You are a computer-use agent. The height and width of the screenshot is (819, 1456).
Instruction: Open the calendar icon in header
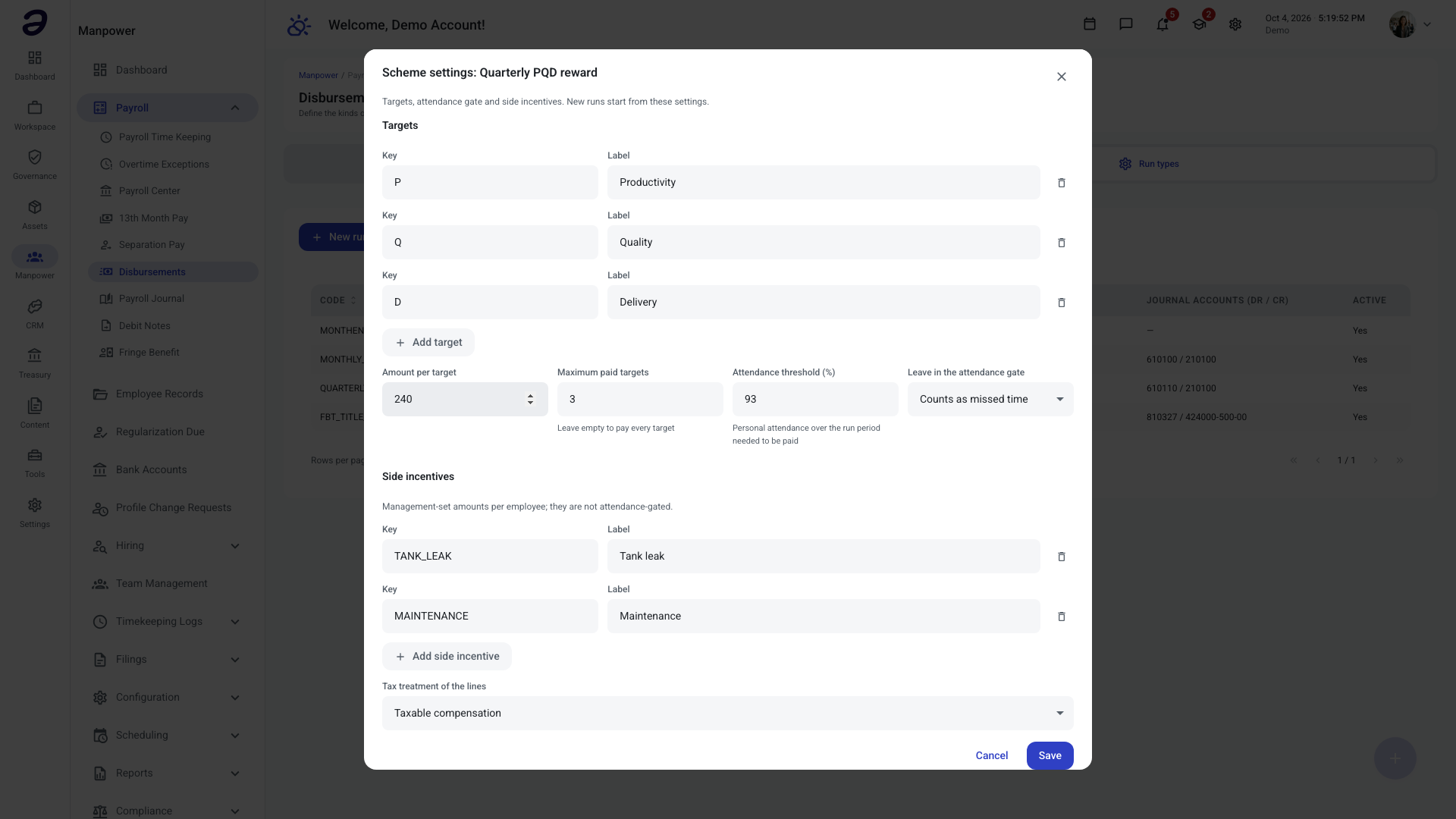point(1090,24)
